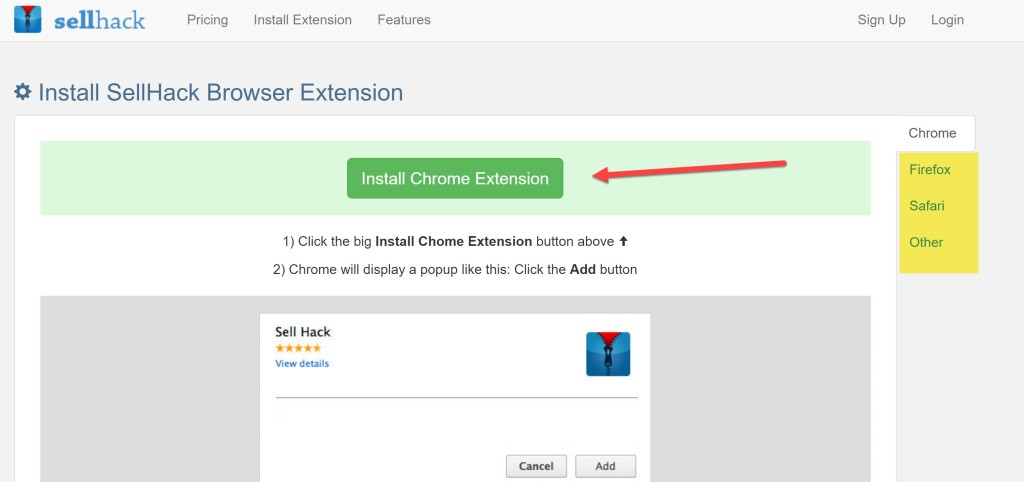Click the red arrow pointing to install button
1024x482 pixels.
click(690, 170)
